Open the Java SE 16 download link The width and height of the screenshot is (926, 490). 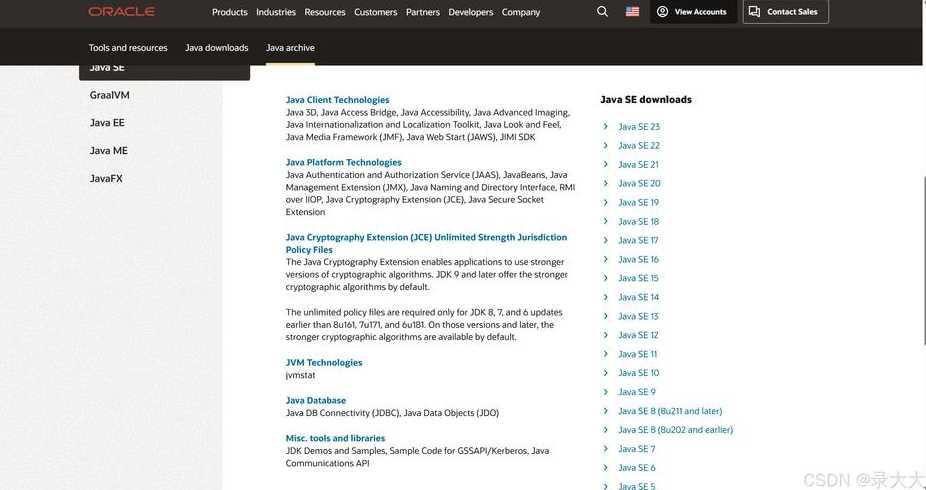638,259
